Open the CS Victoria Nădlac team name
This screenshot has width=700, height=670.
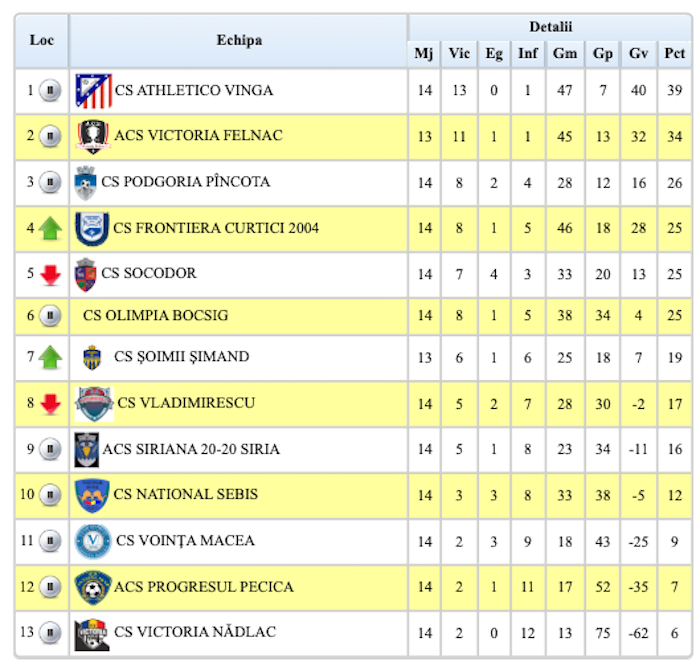pos(194,632)
